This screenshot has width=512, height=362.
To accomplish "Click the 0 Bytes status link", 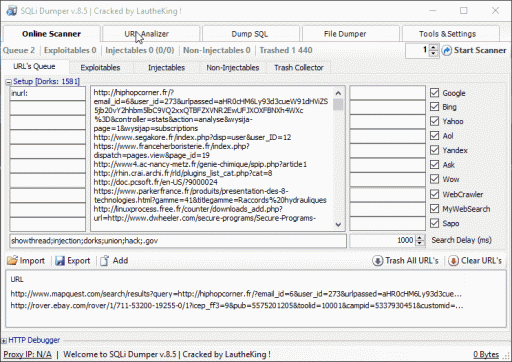I will click(x=486, y=354).
